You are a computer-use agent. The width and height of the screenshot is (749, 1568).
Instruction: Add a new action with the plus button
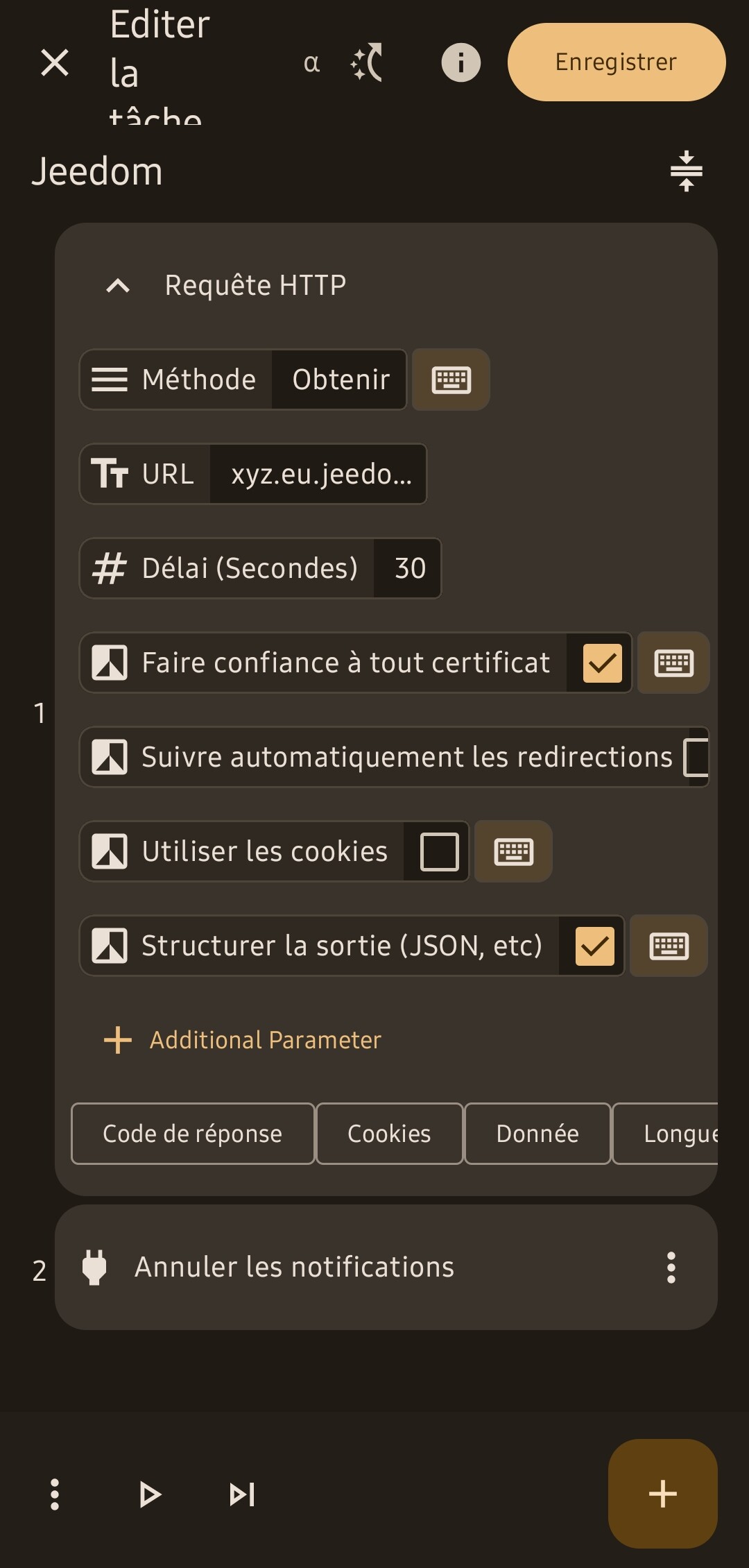click(663, 1493)
